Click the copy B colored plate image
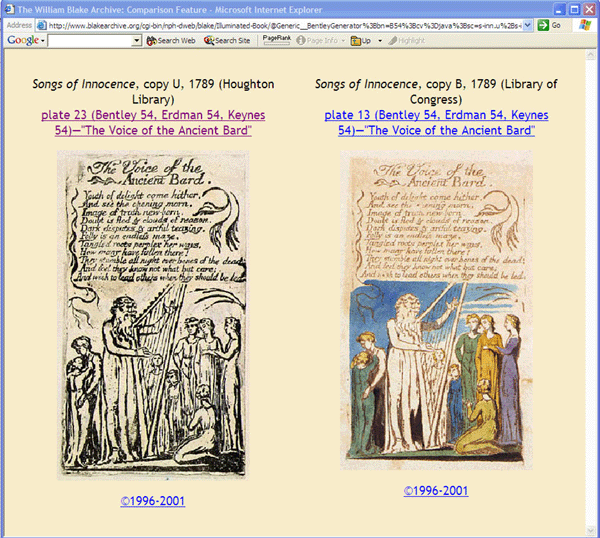The image size is (600, 538). point(436,310)
